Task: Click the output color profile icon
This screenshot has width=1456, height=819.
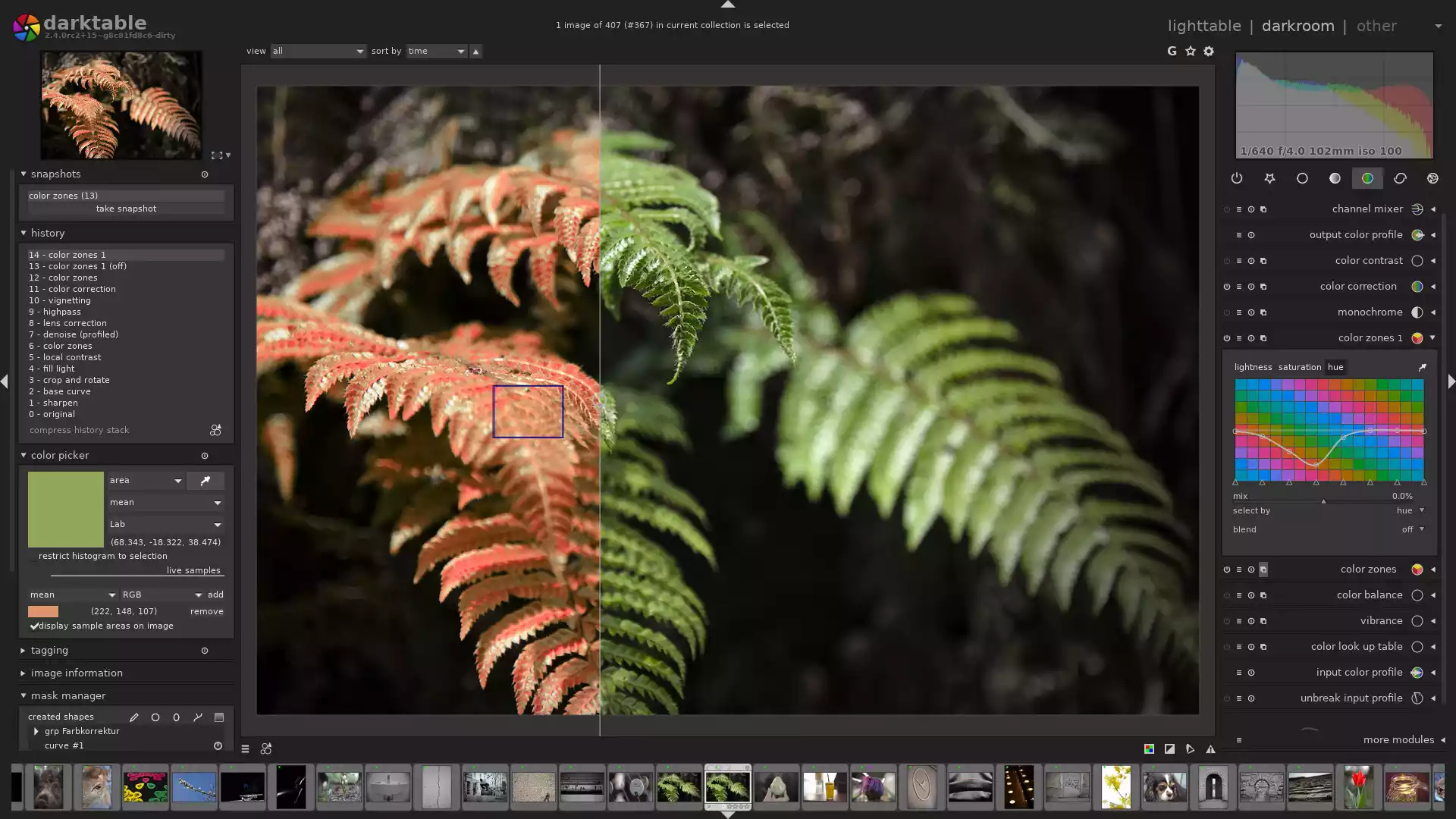Action: [1417, 235]
